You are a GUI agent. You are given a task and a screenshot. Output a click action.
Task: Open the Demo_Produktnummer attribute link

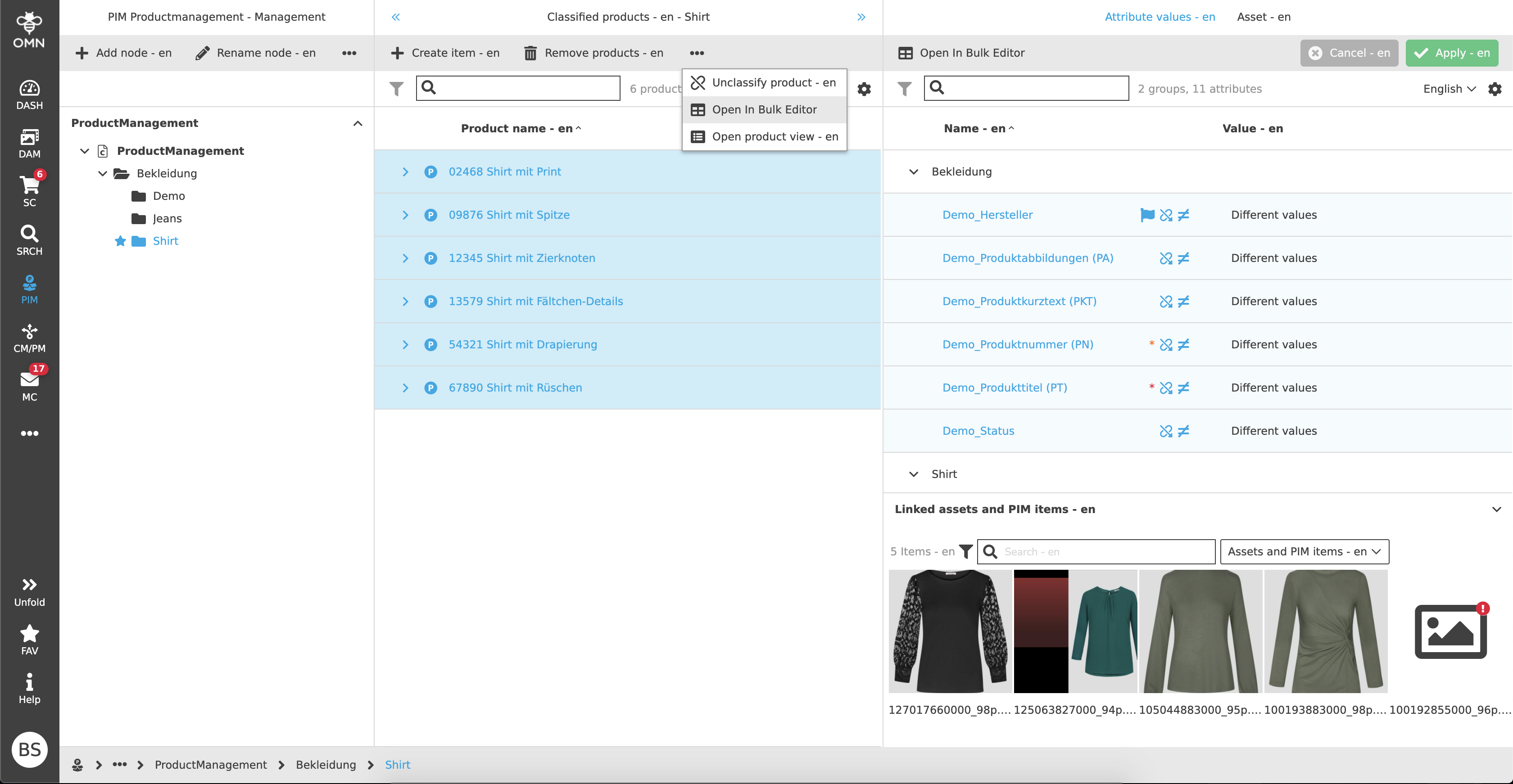(x=1018, y=344)
